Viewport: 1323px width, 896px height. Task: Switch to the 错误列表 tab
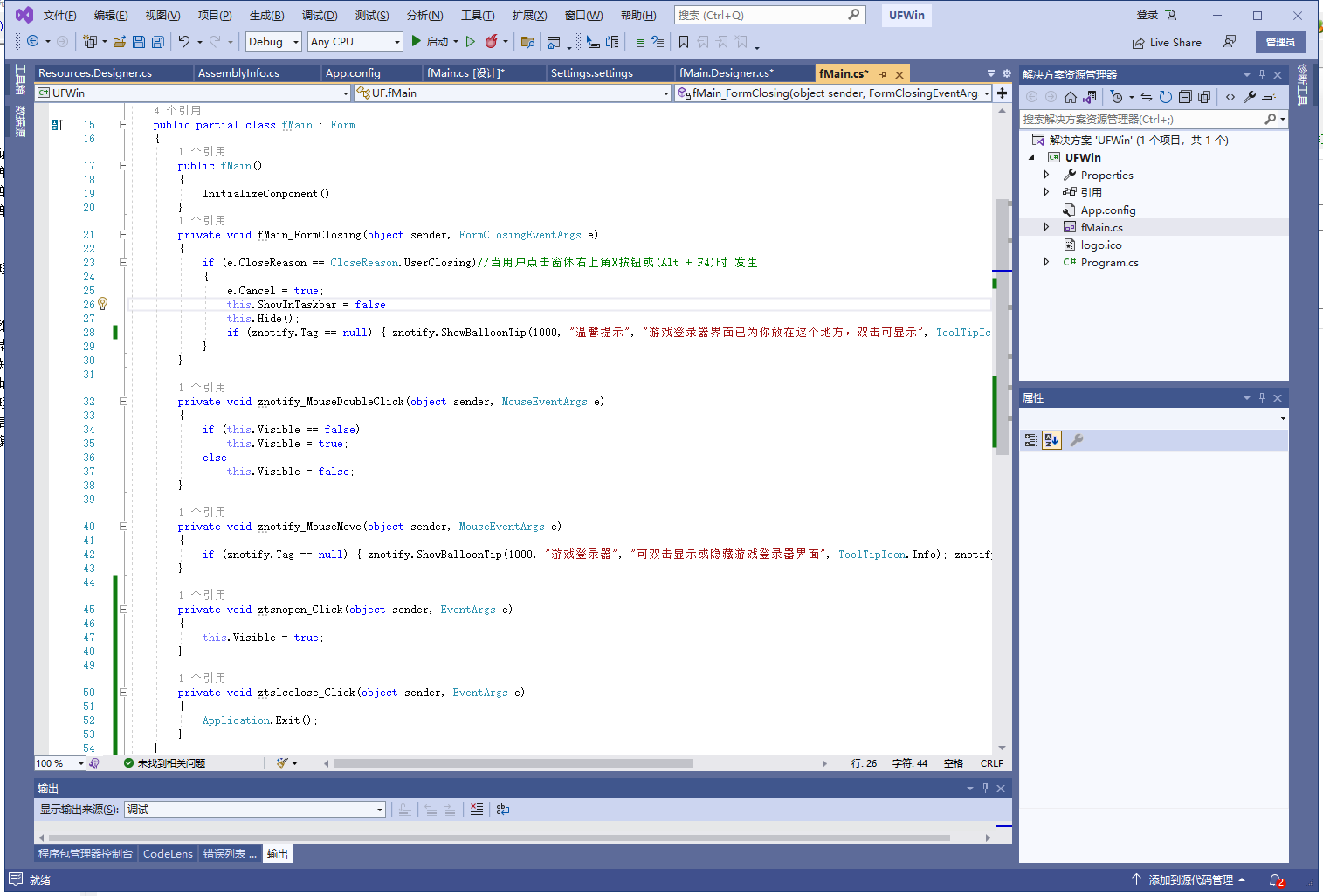click(231, 854)
